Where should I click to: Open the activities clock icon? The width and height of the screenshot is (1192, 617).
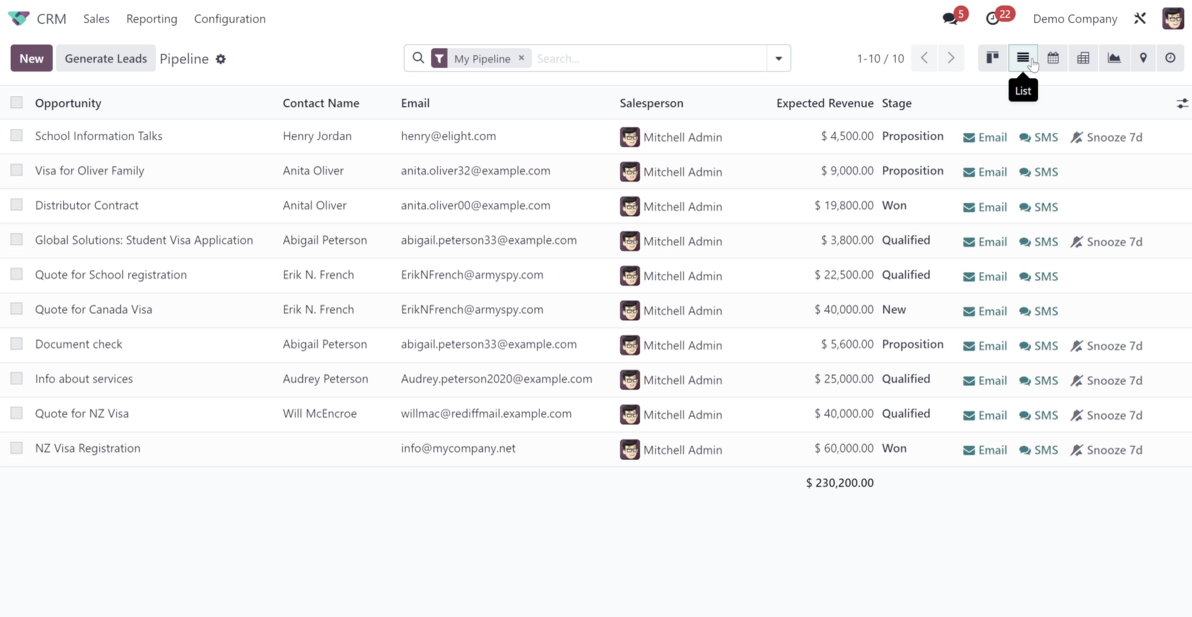tap(993, 19)
